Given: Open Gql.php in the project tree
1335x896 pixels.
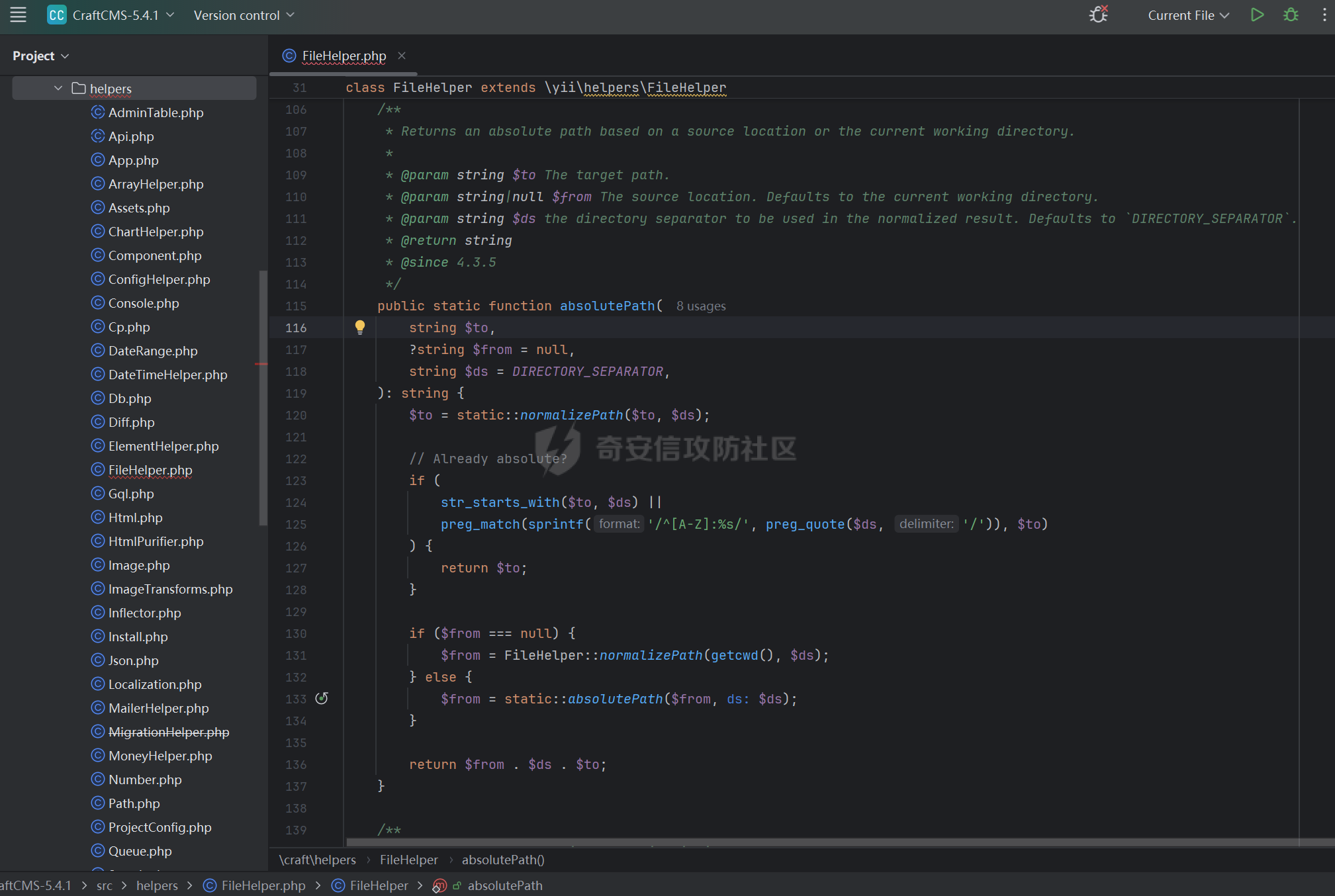Looking at the screenshot, I should (x=131, y=494).
